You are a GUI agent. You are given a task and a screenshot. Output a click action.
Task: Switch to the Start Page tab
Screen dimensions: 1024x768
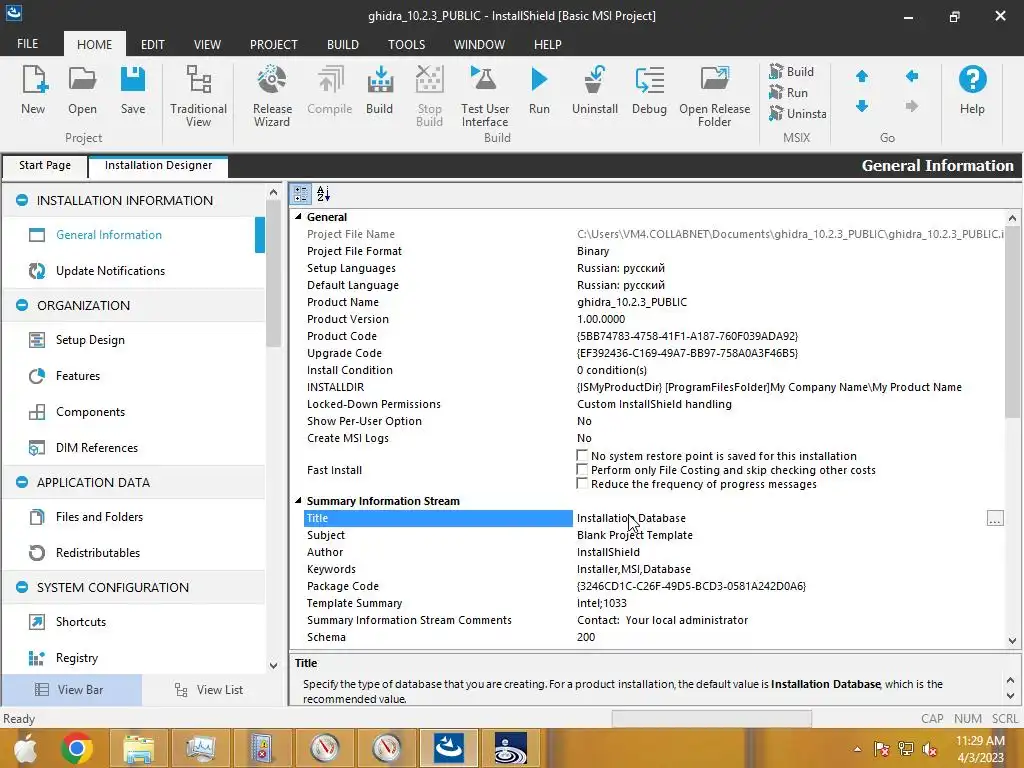[44, 166]
